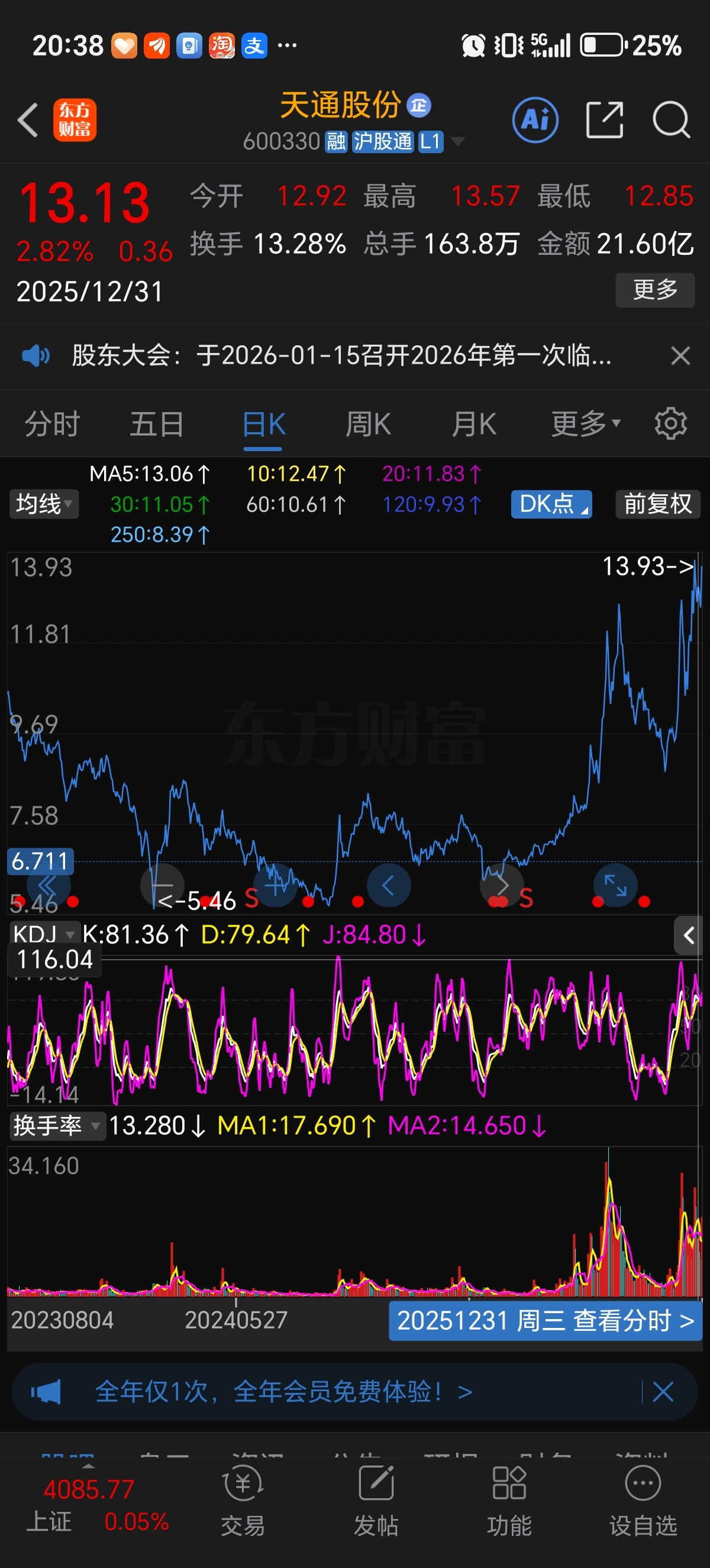Move chart left with the arrow button
Screen dimensions: 710x1568
pos(389,885)
